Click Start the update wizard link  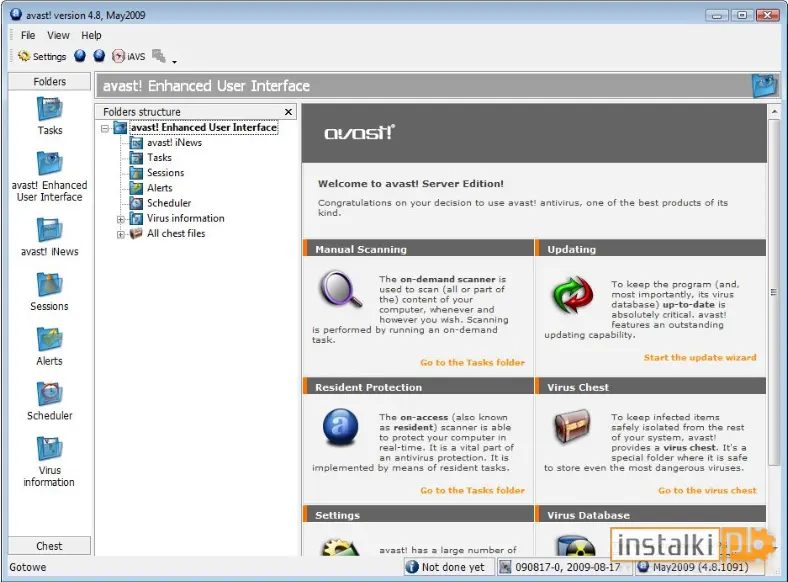pos(700,357)
